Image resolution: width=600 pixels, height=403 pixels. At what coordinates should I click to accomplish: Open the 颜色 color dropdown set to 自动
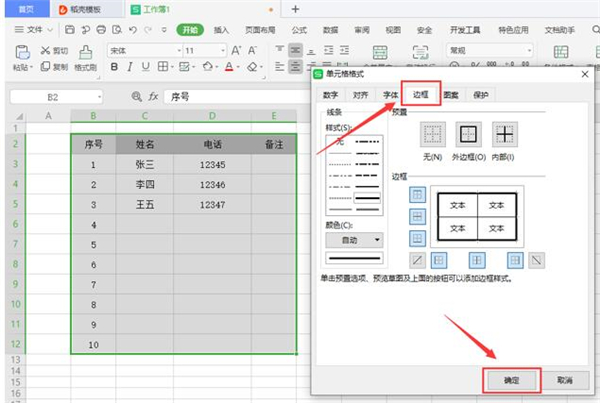[362, 240]
